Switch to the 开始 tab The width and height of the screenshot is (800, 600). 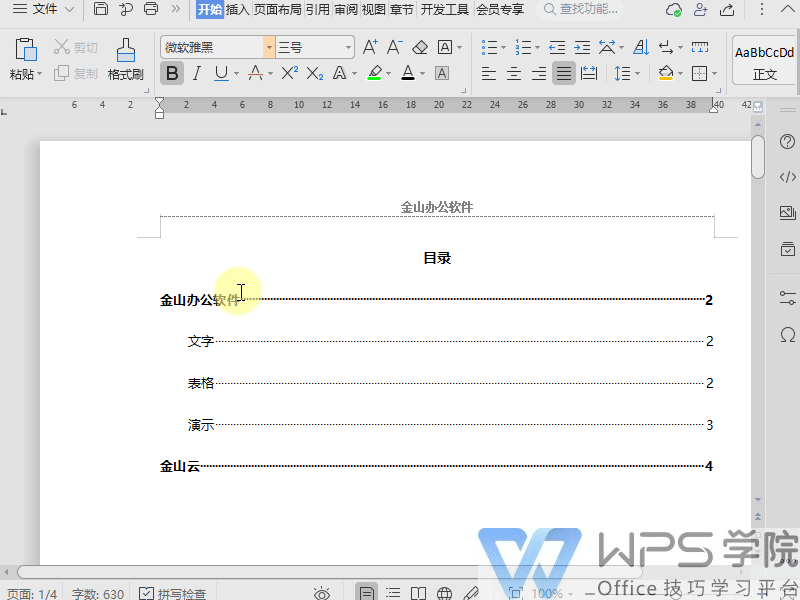coord(210,9)
